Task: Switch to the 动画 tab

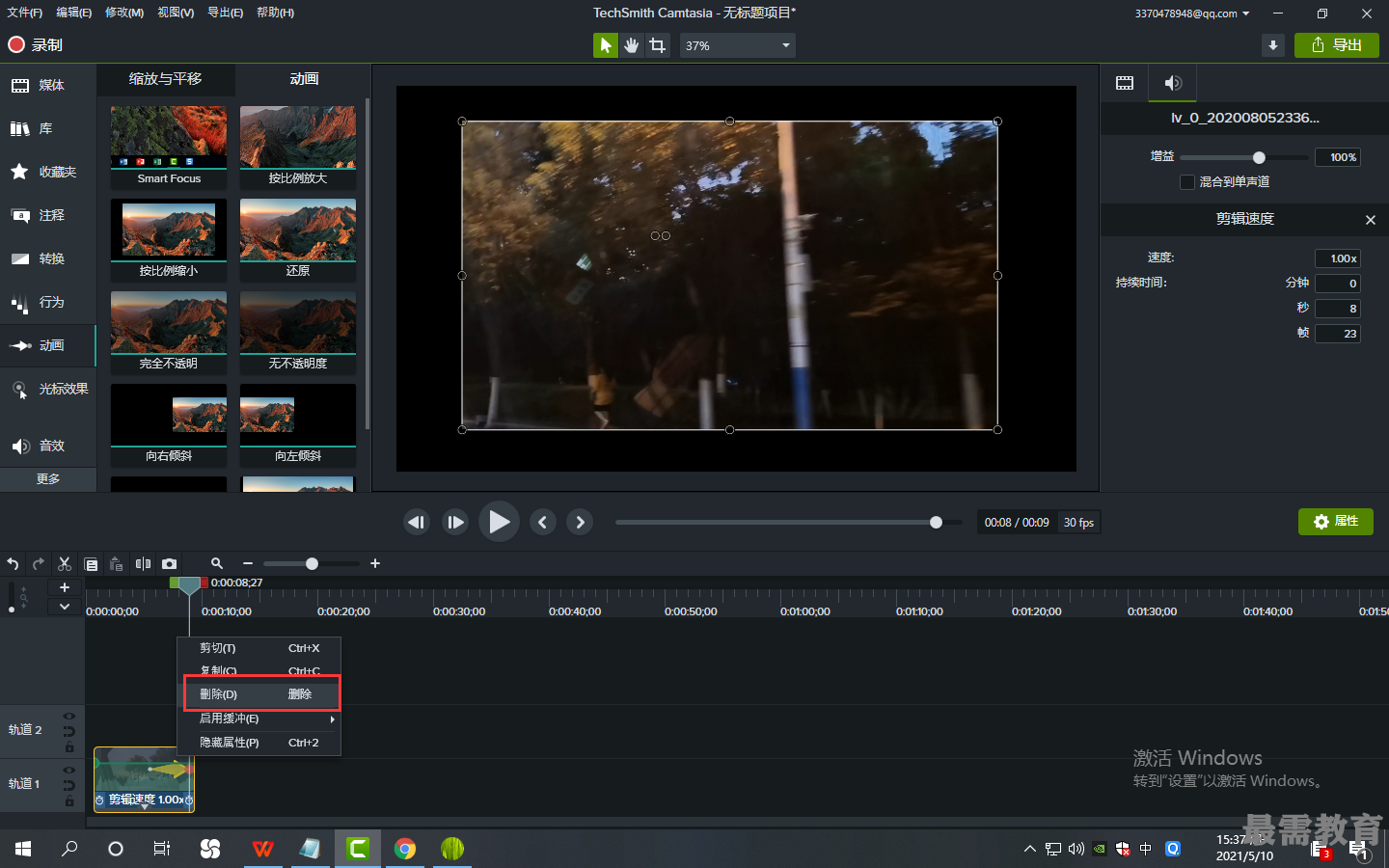Action: (x=304, y=79)
